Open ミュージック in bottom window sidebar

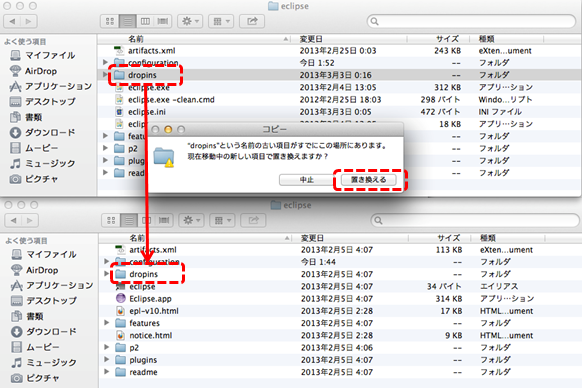(44, 362)
